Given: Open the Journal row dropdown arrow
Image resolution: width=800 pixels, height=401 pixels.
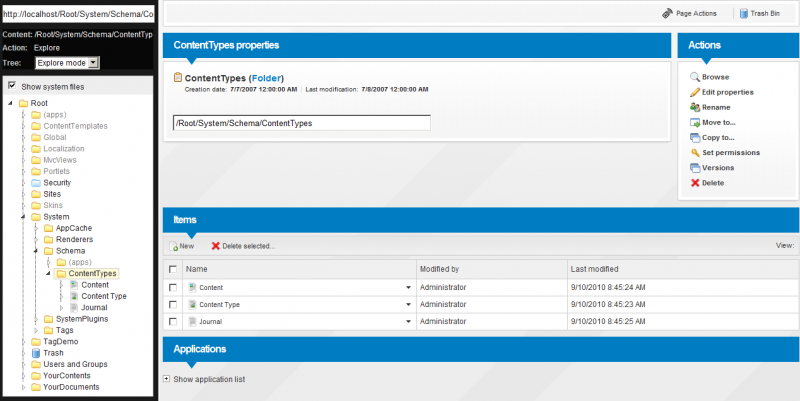Looking at the screenshot, I should [x=408, y=322].
